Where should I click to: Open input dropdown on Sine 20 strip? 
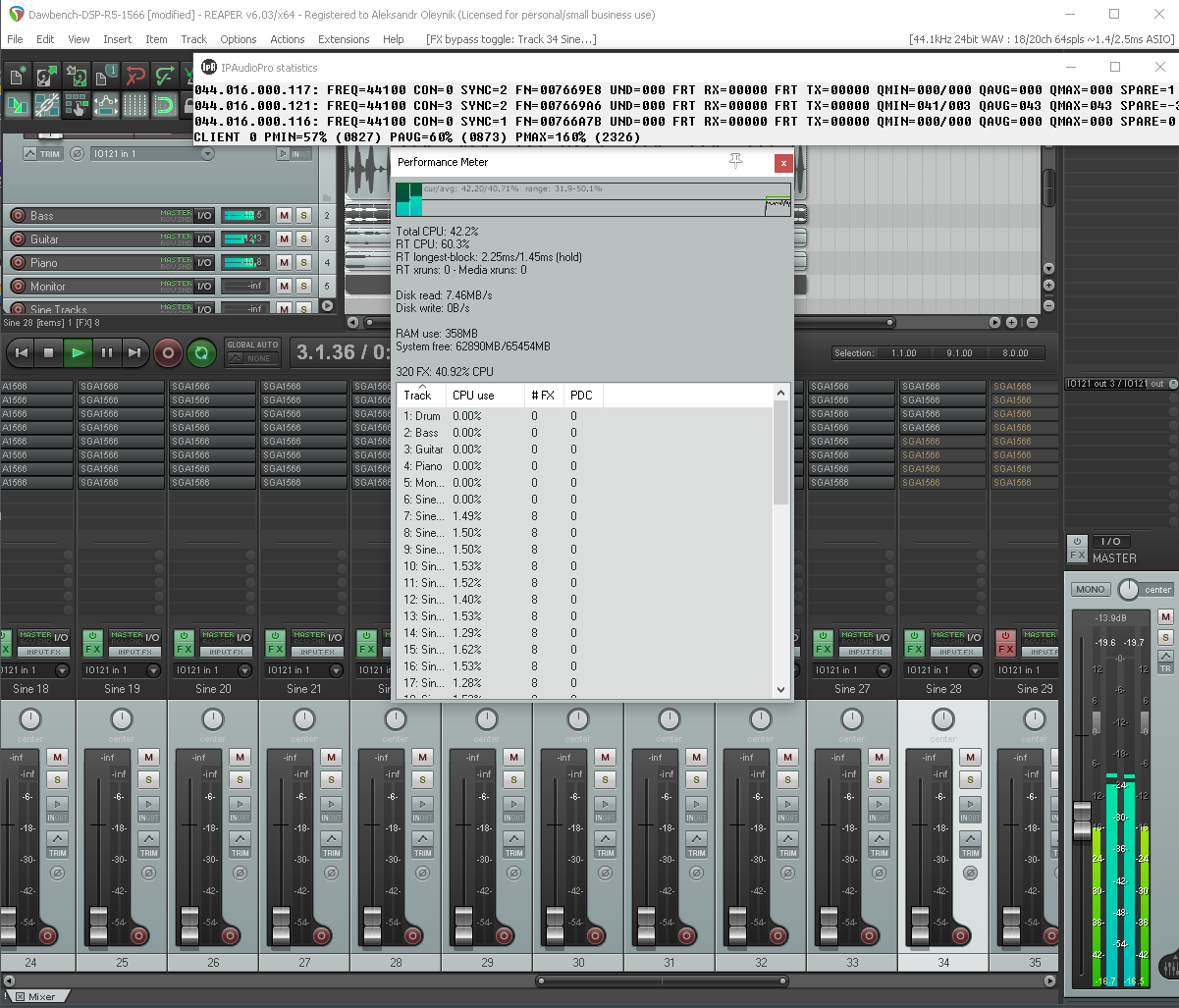[x=245, y=670]
